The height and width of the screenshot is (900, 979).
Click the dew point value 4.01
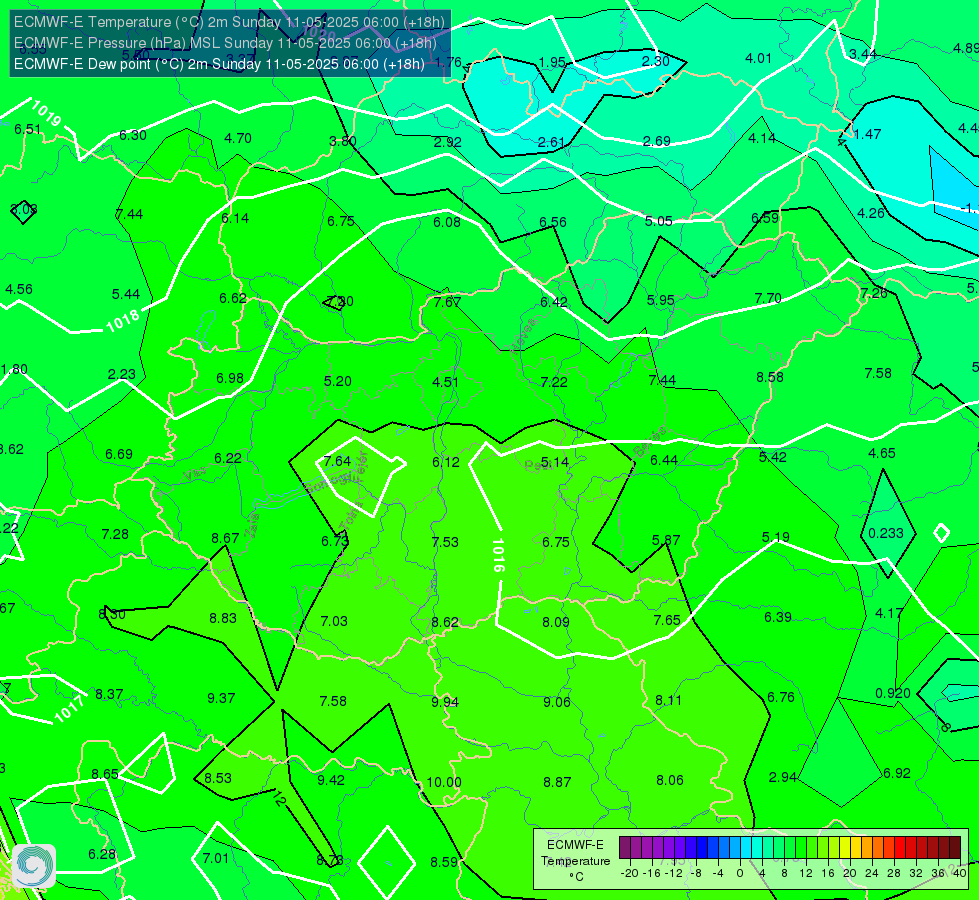point(759,58)
